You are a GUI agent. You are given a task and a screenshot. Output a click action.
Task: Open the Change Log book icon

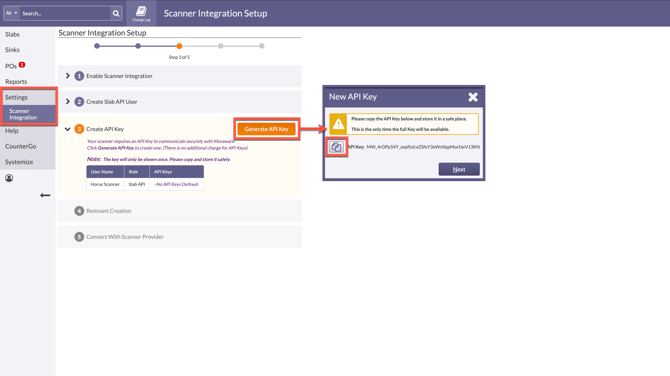141,13
